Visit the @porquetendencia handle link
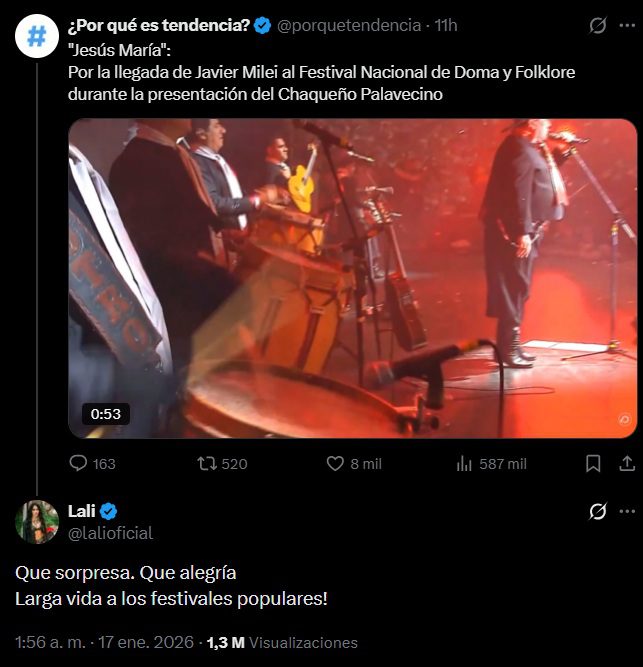 pos(348,26)
